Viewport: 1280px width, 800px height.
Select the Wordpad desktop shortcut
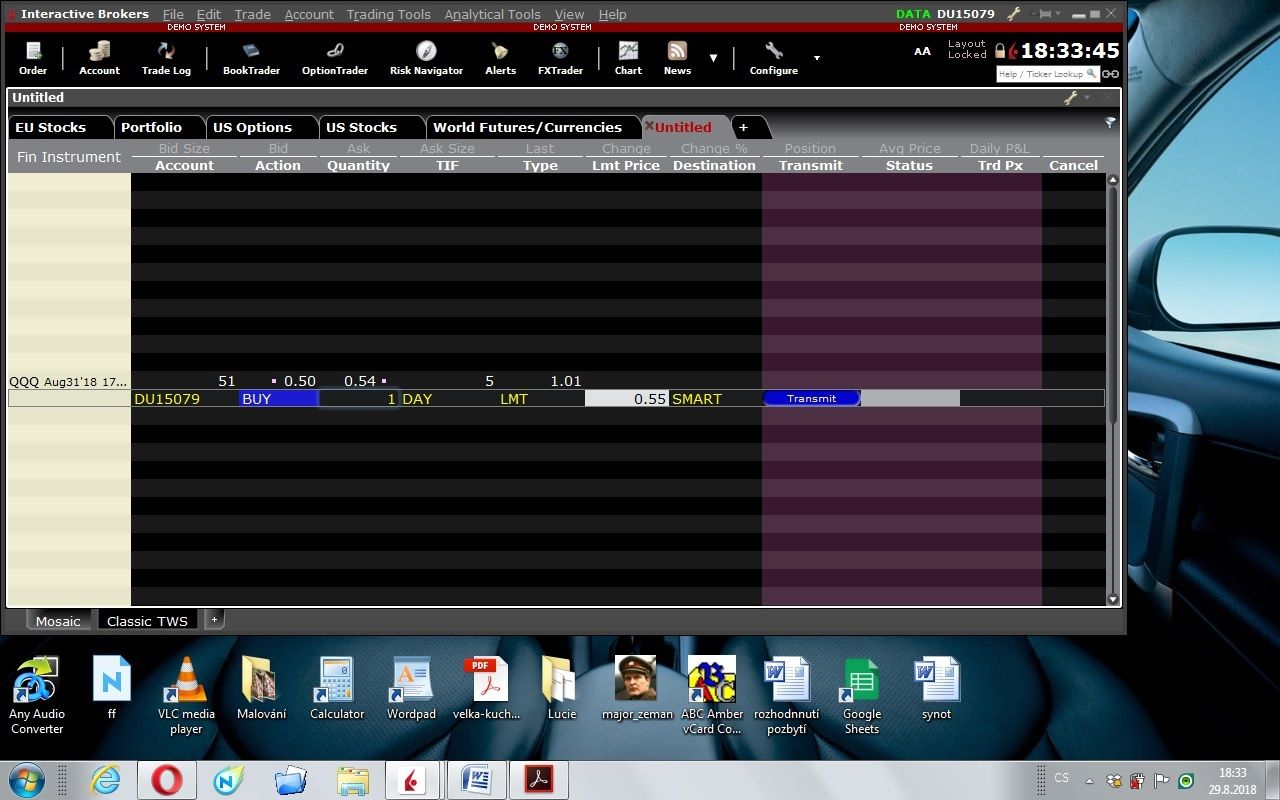click(x=411, y=688)
